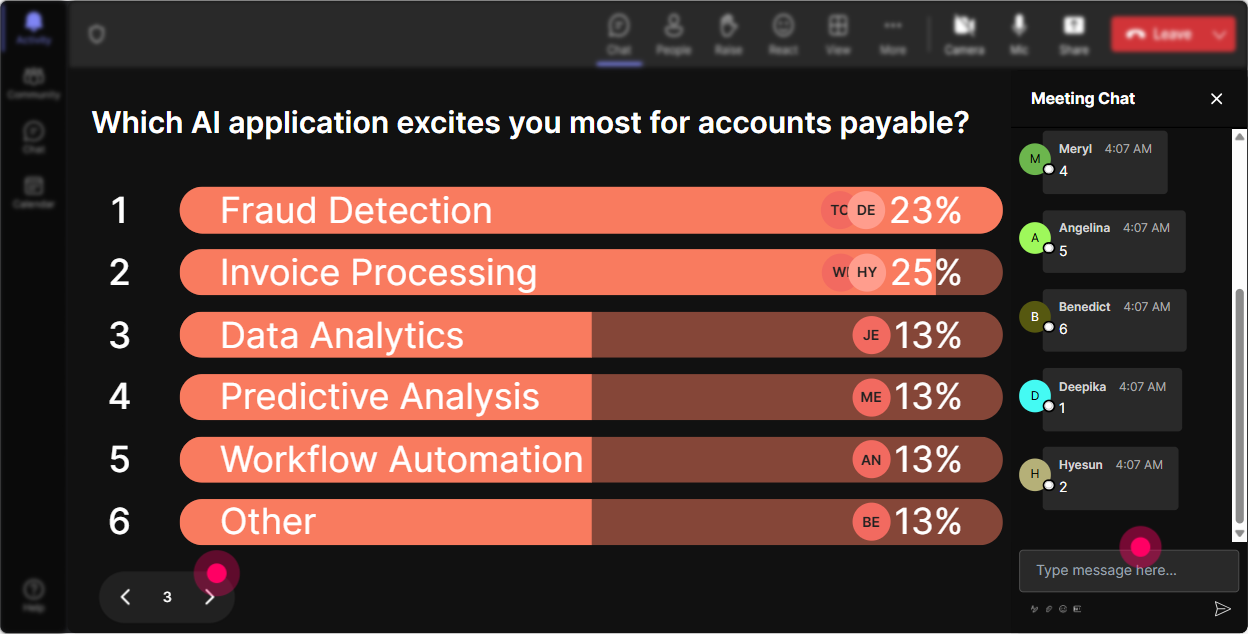Select the Data Analytics poll bar
1248x634 pixels.
[x=591, y=335]
